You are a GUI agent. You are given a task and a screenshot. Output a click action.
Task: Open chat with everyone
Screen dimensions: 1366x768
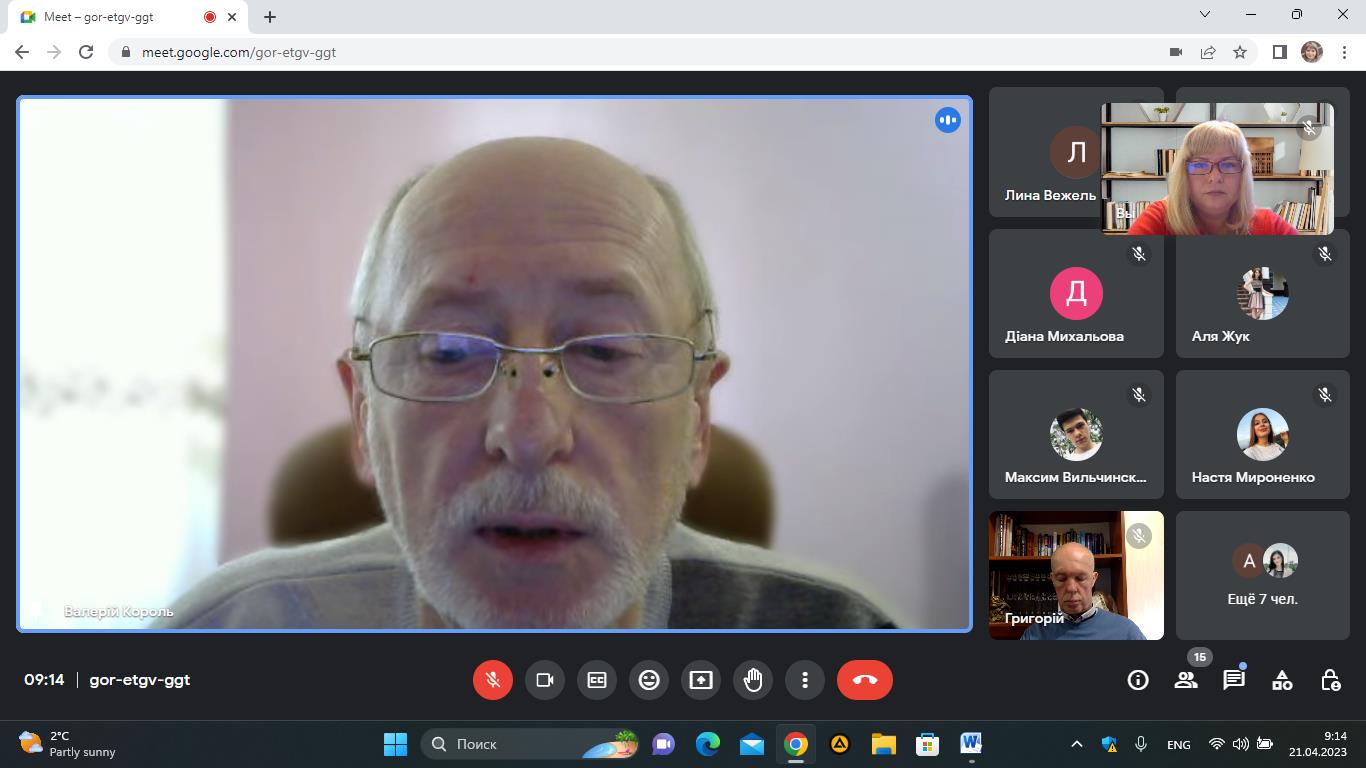coord(1234,680)
